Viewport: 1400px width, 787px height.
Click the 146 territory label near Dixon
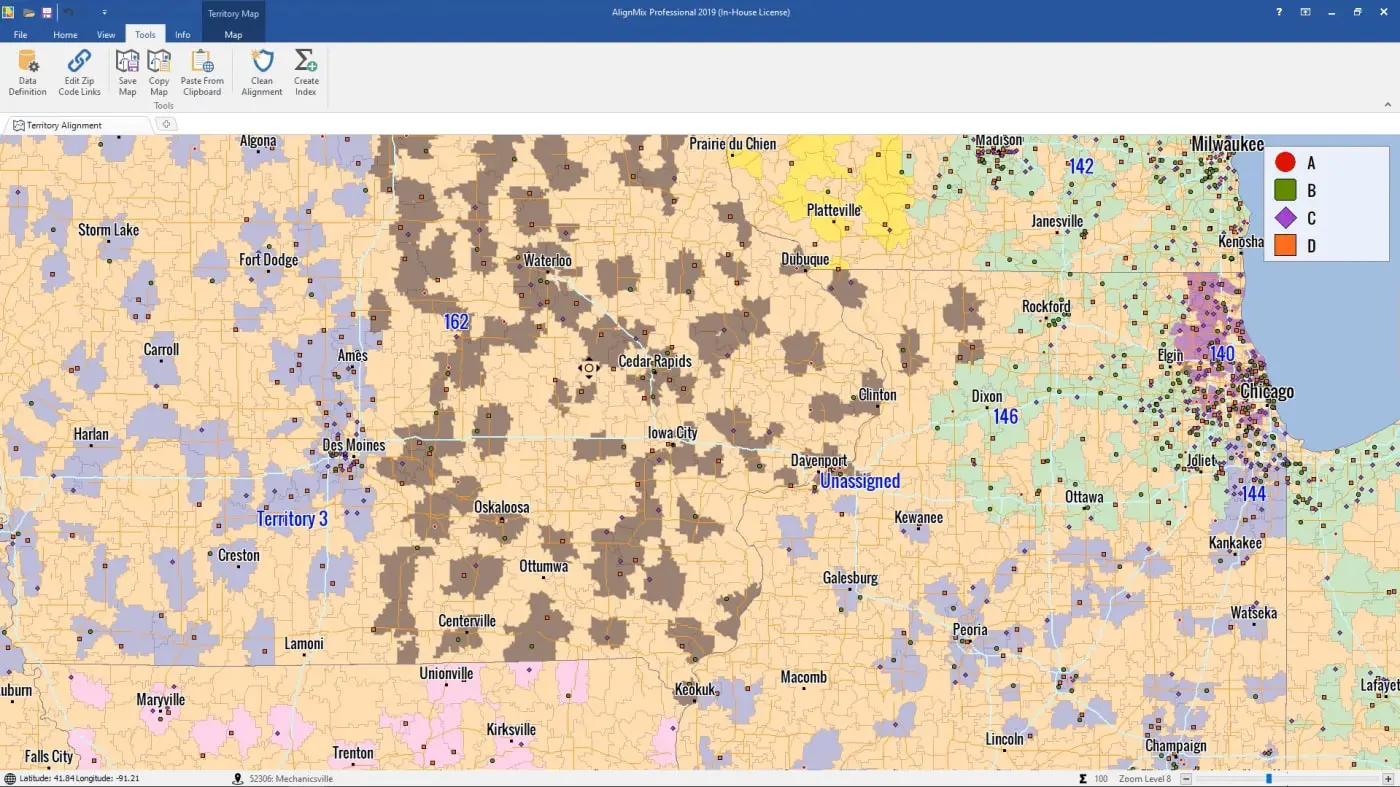tap(1005, 416)
